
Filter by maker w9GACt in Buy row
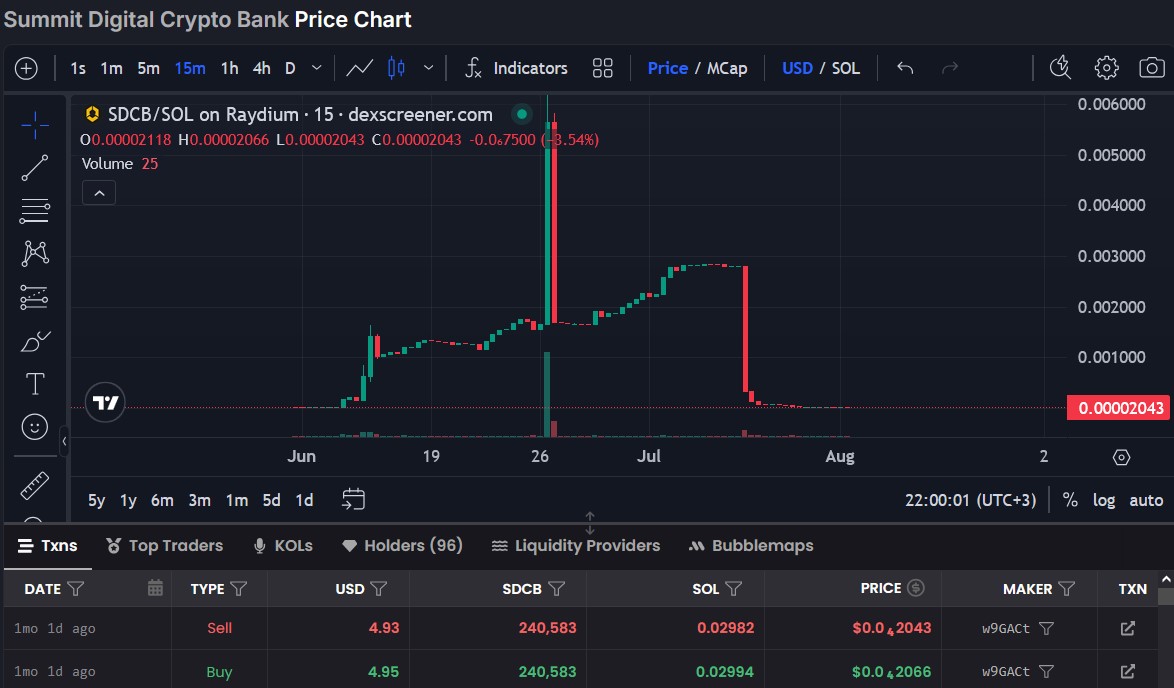click(x=1047, y=672)
